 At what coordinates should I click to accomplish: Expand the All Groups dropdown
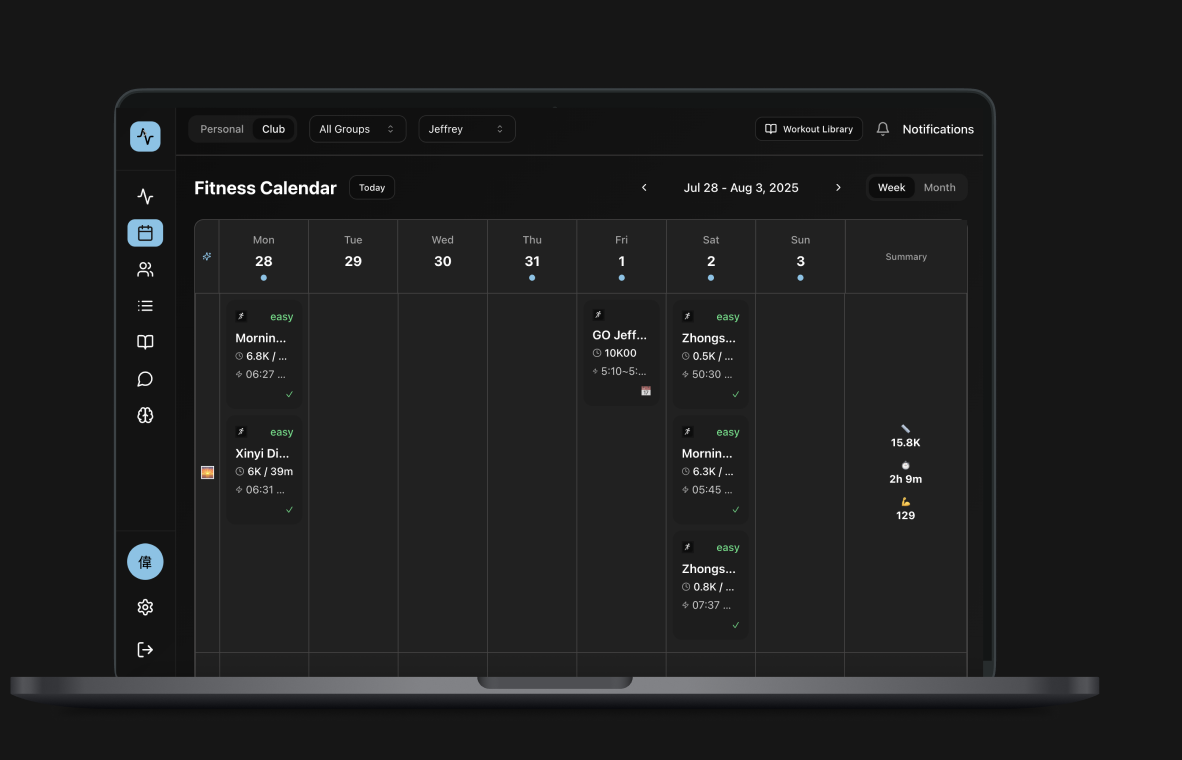click(x=356, y=129)
